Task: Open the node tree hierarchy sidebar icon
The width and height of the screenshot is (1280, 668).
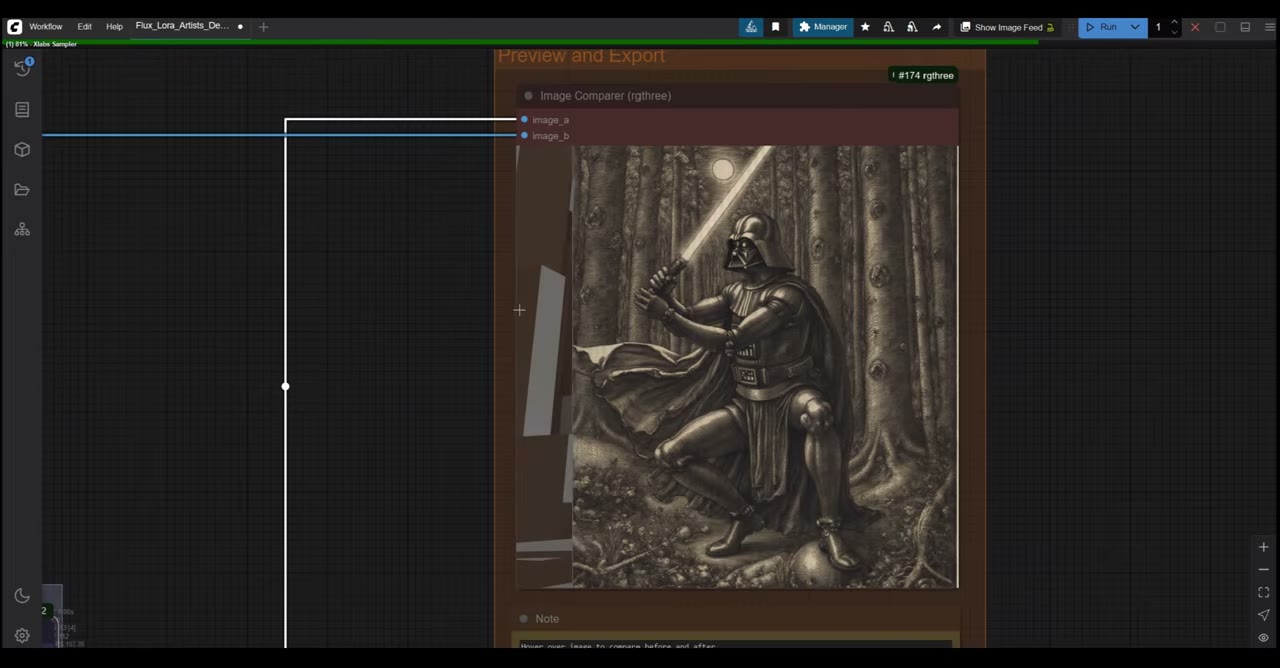Action: click(x=22, y=230)
